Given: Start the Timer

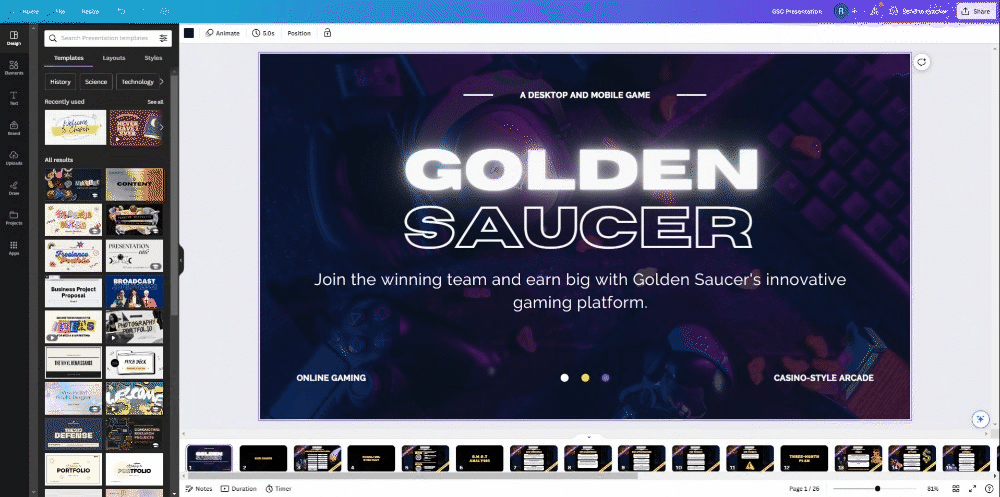Looking at the screenshot, I should (x=279, y=489).
